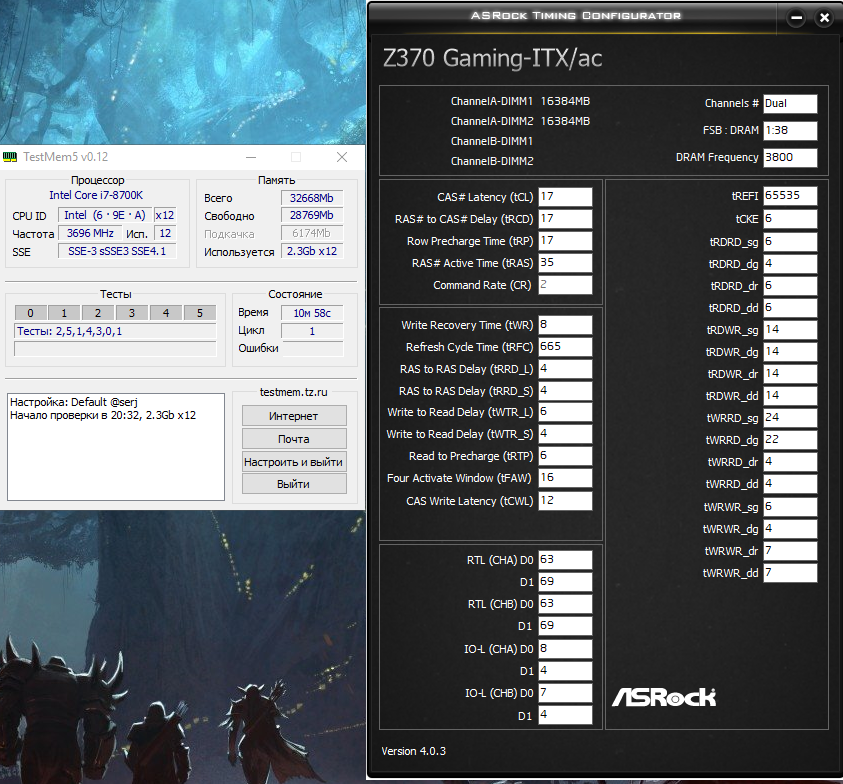Close the ASRock Timing Configurator window
The width and height of the screenshot is (843, 784).
click(x=824, y=18)
